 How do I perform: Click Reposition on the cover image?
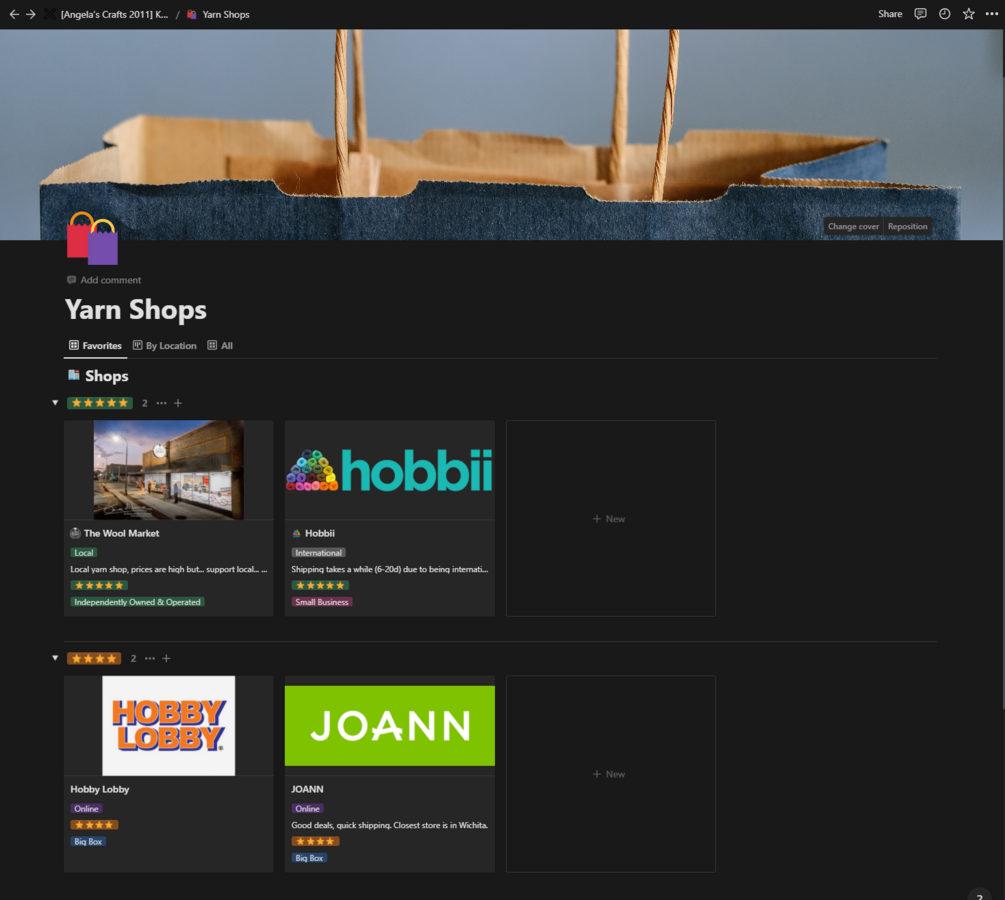coord(908,226)
